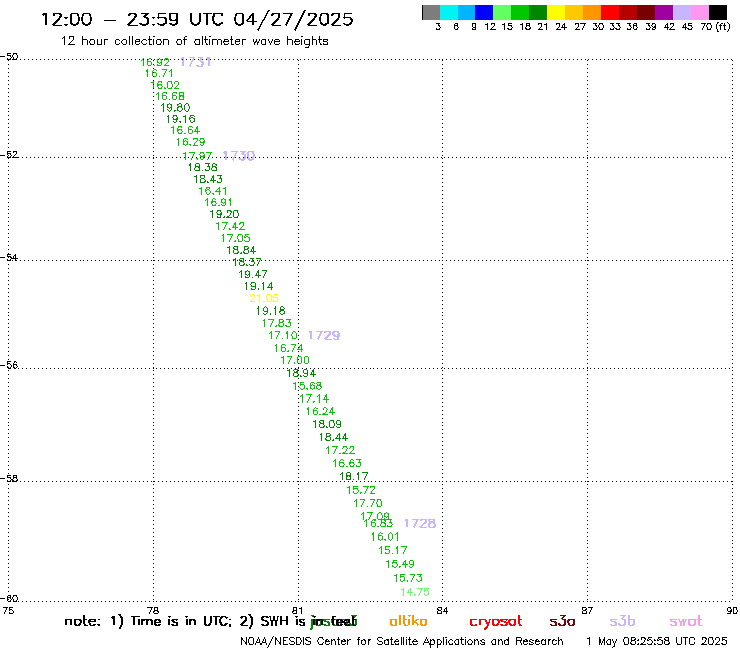740x650 pixels.
Task: Click the 18.17 wave height value
Action: pos(354,476)
